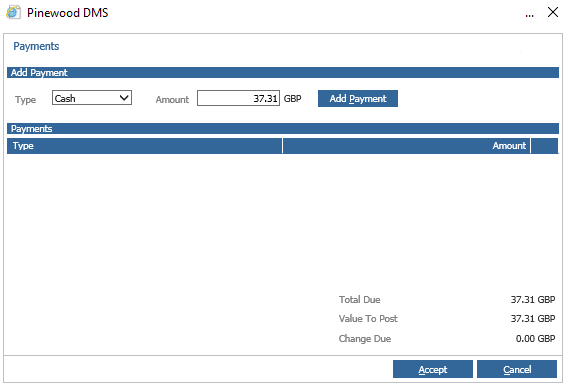This screenshot has height=385, width=566.
Task: Click the Accept button
Action: [433, 369]
